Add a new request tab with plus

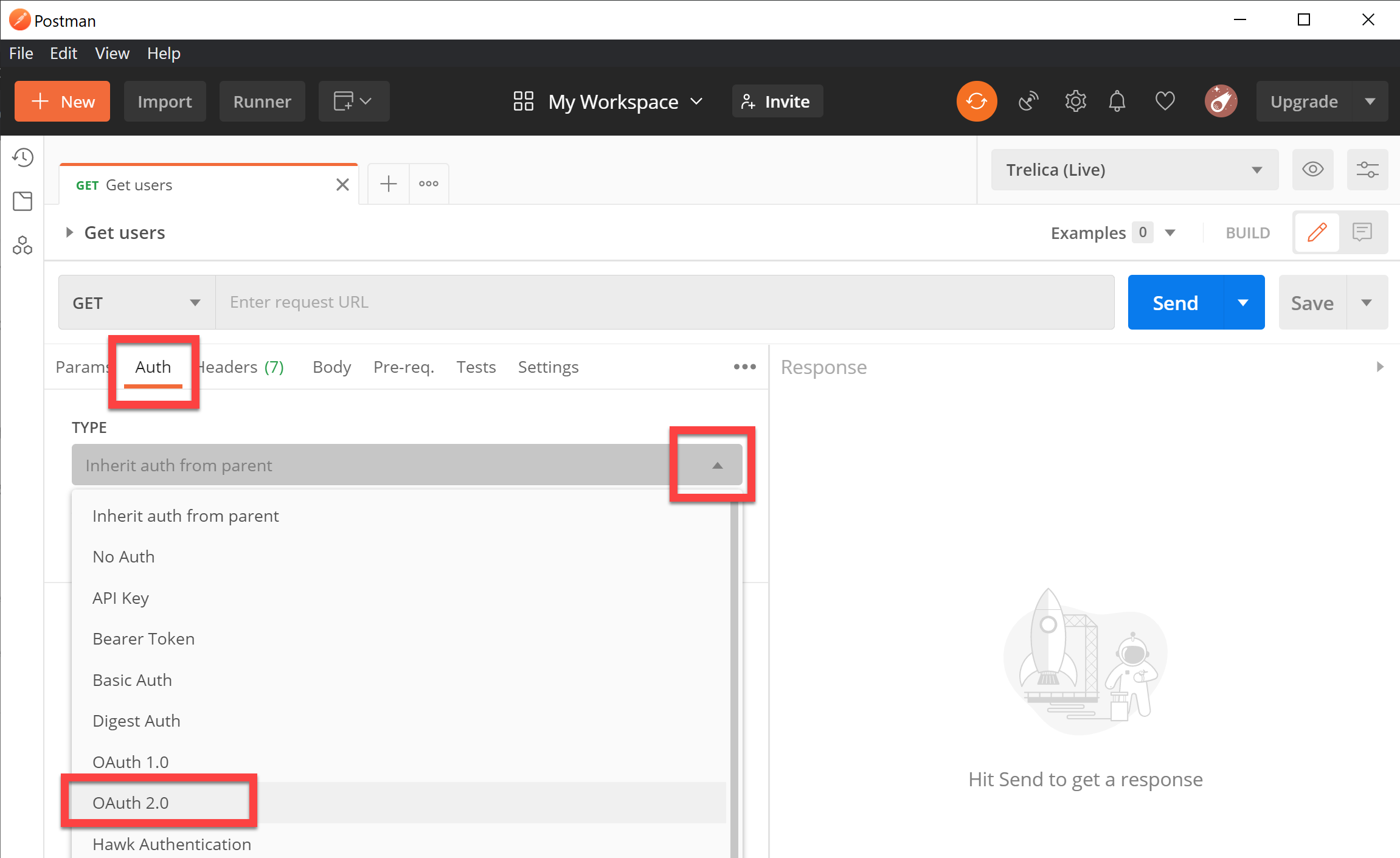[389, 184]
